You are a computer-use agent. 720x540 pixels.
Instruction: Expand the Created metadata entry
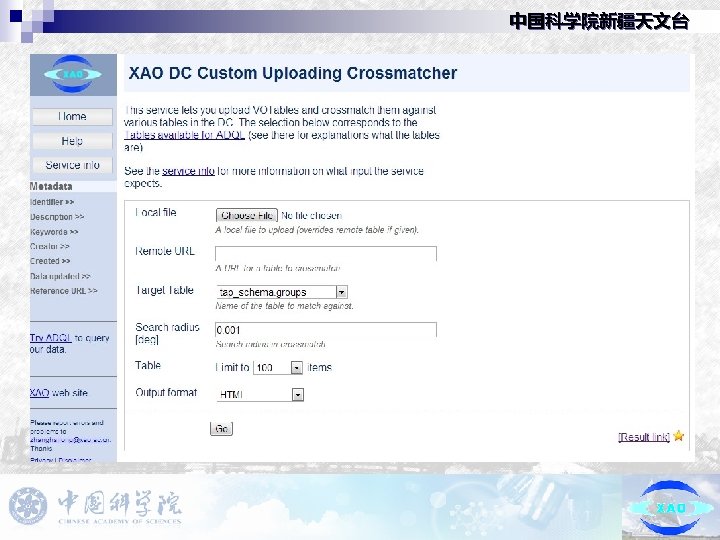click(x=50, y=261)
